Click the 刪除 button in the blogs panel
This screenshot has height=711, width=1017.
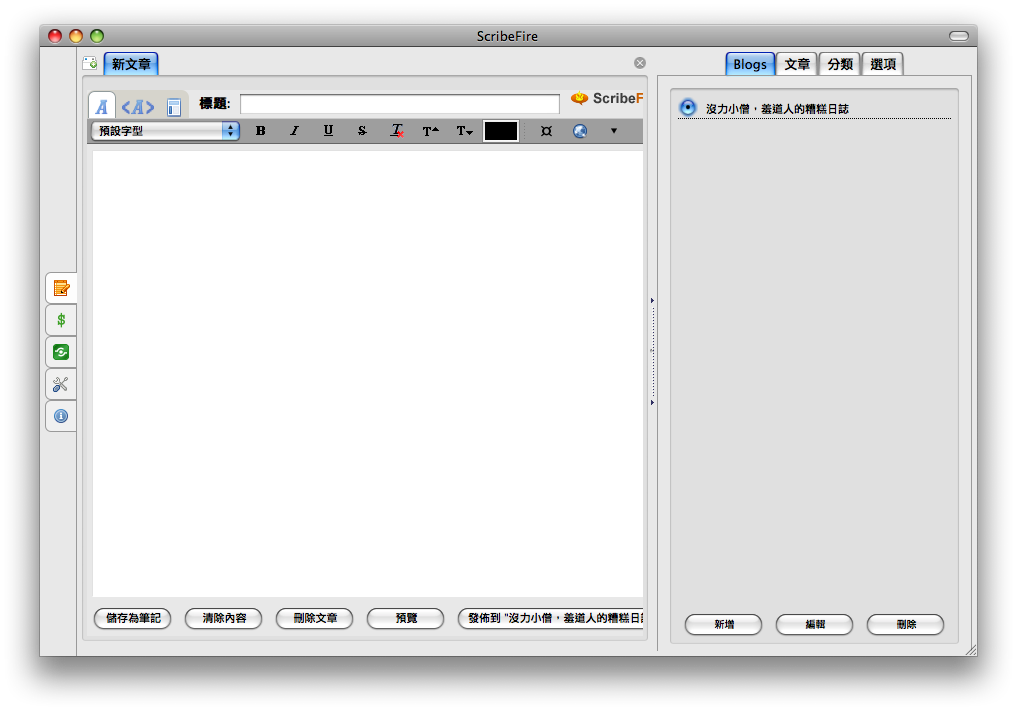tap(905, 625)
